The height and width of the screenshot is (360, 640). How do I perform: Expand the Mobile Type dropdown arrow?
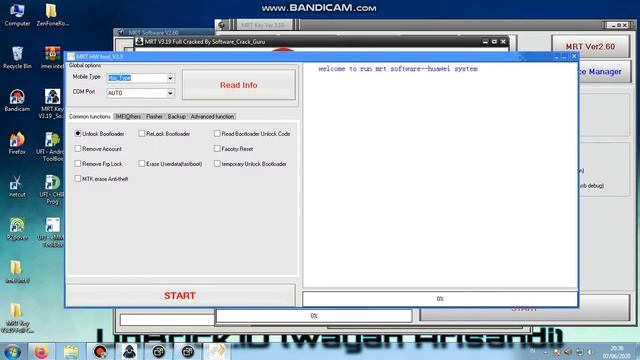[x=170, y=78]
